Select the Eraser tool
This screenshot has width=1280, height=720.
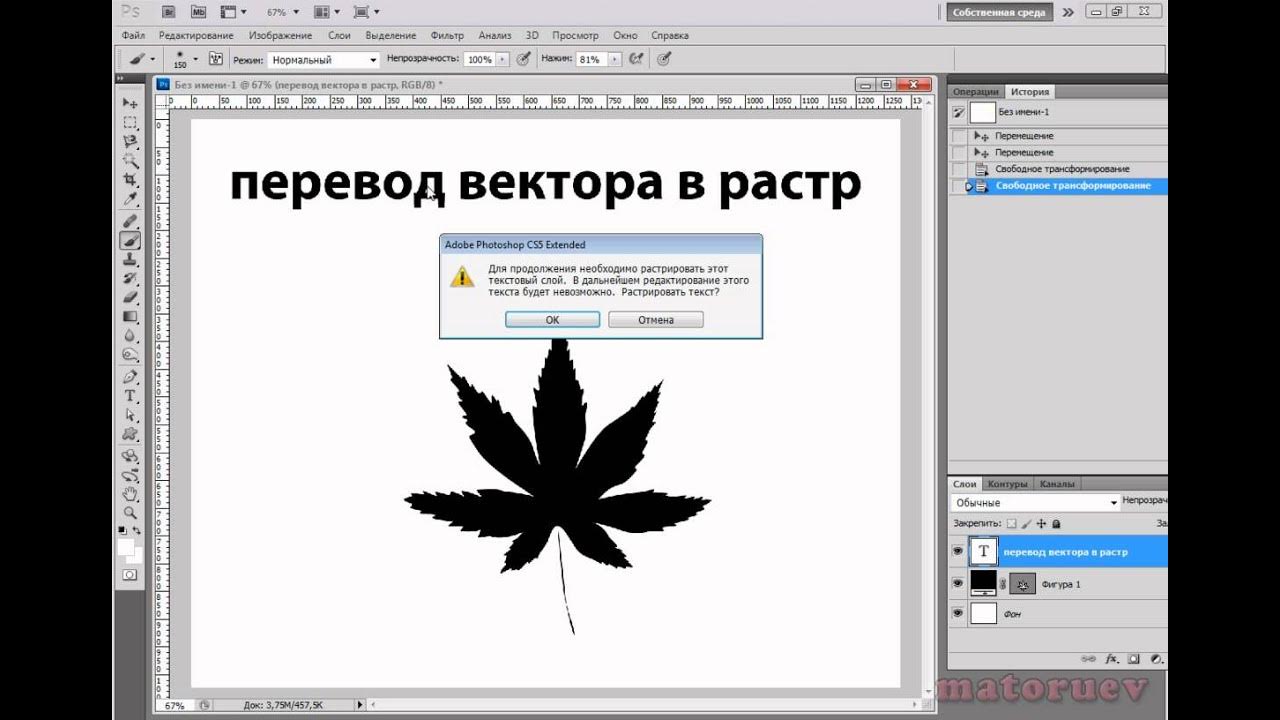(x=130, y=297)
